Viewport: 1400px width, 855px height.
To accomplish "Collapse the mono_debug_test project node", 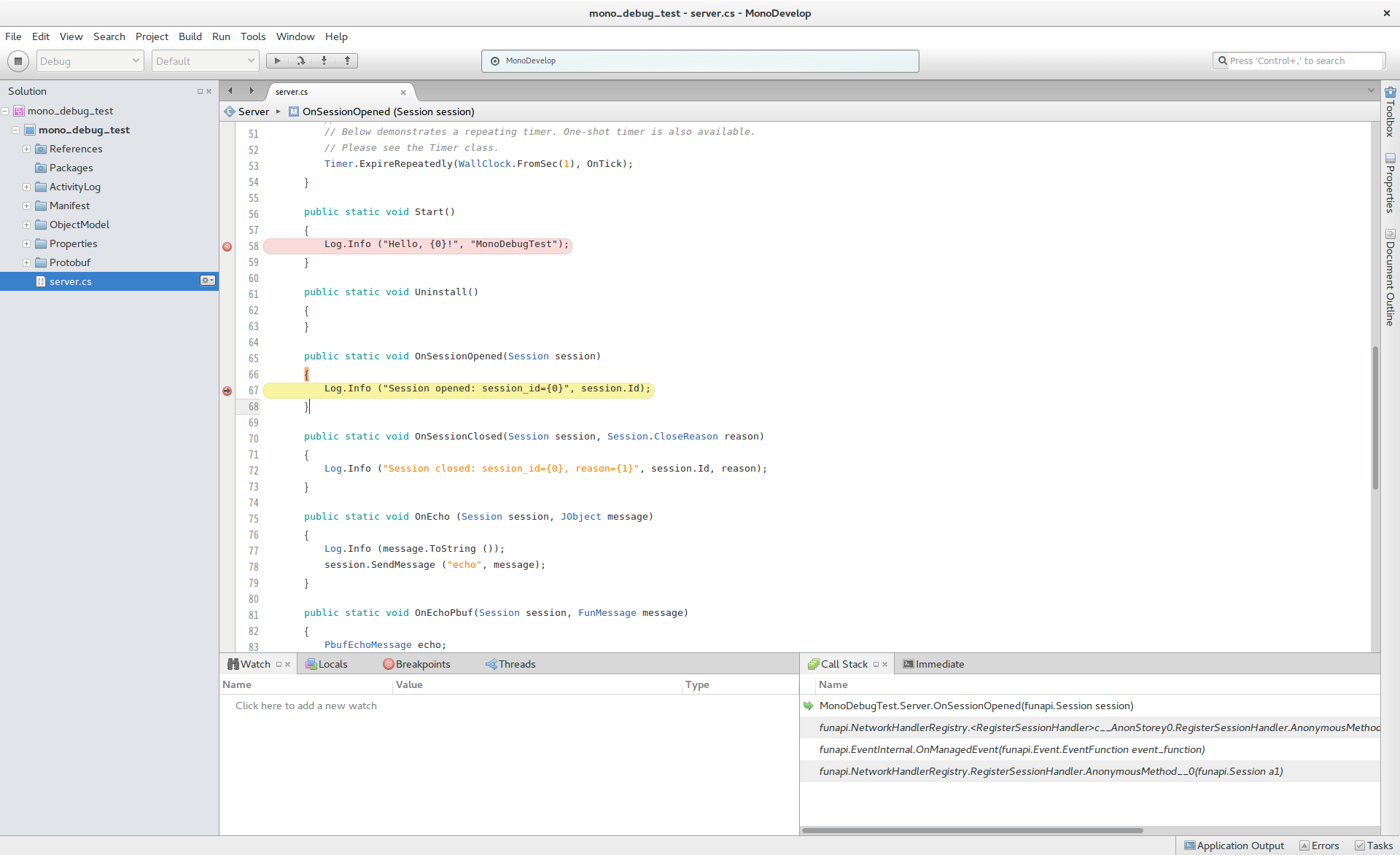I will tap(15, 130).
